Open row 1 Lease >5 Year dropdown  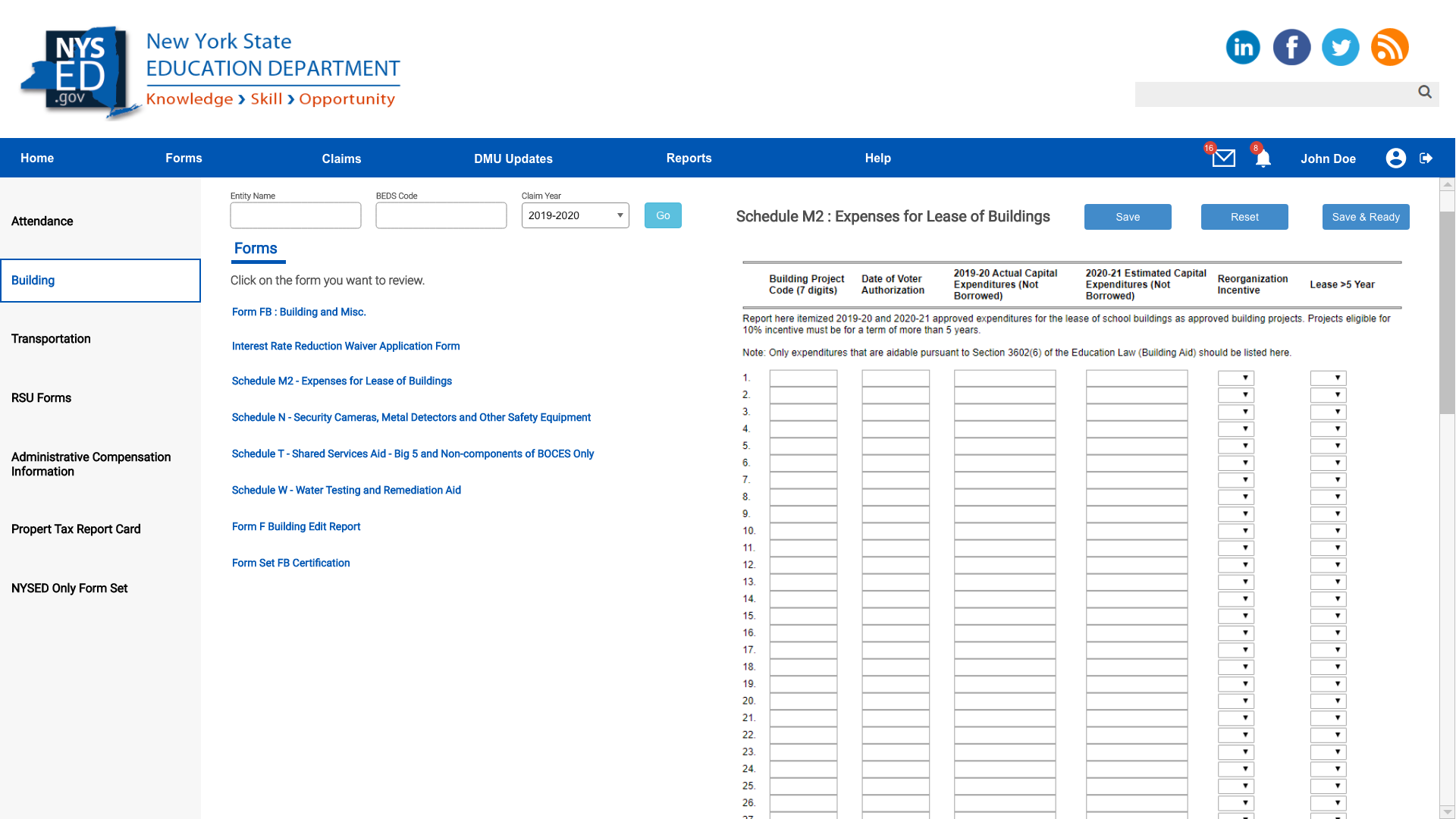[1329, 378]
